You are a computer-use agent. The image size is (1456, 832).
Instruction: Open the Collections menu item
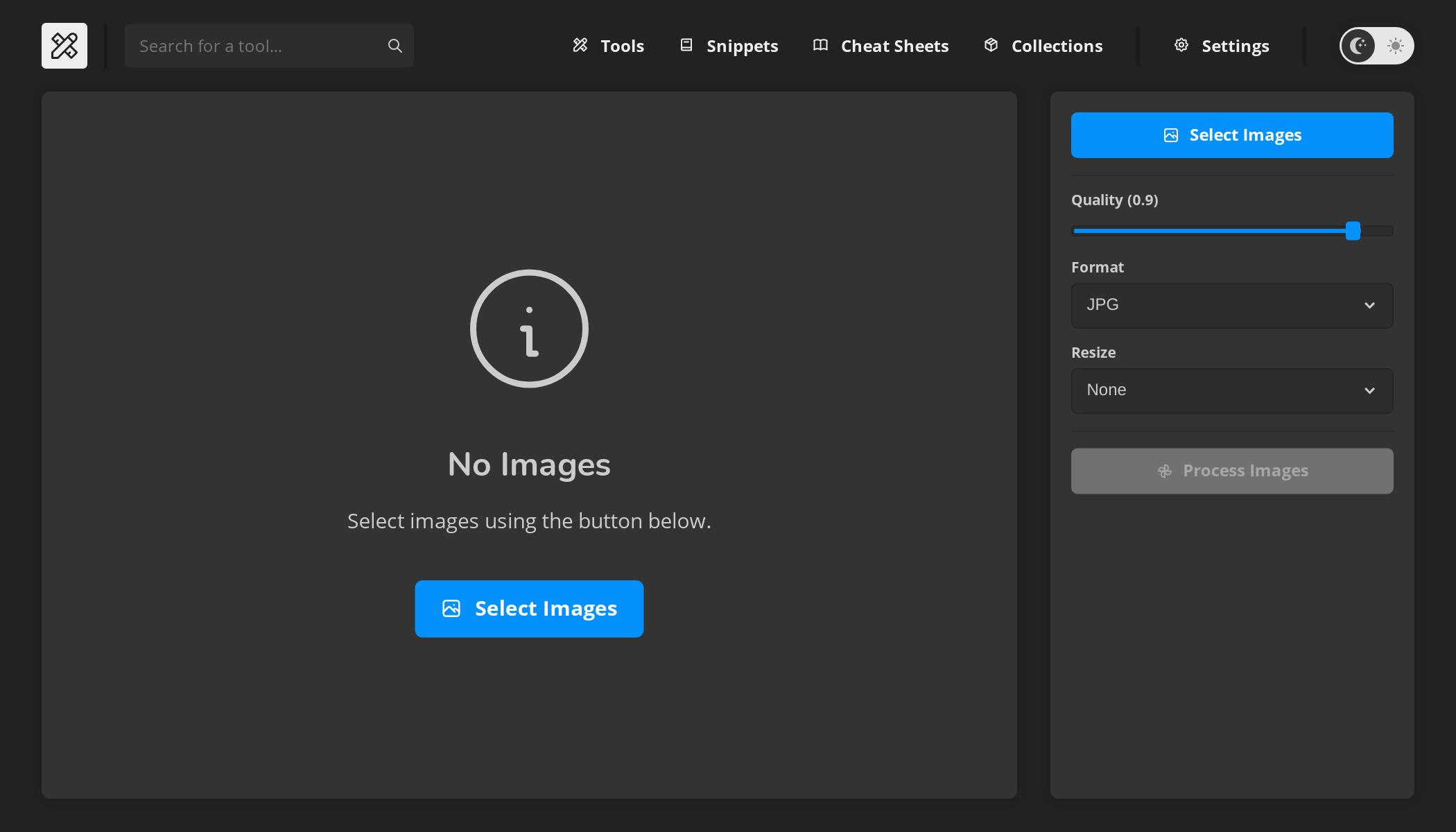tap(1043, 46)
